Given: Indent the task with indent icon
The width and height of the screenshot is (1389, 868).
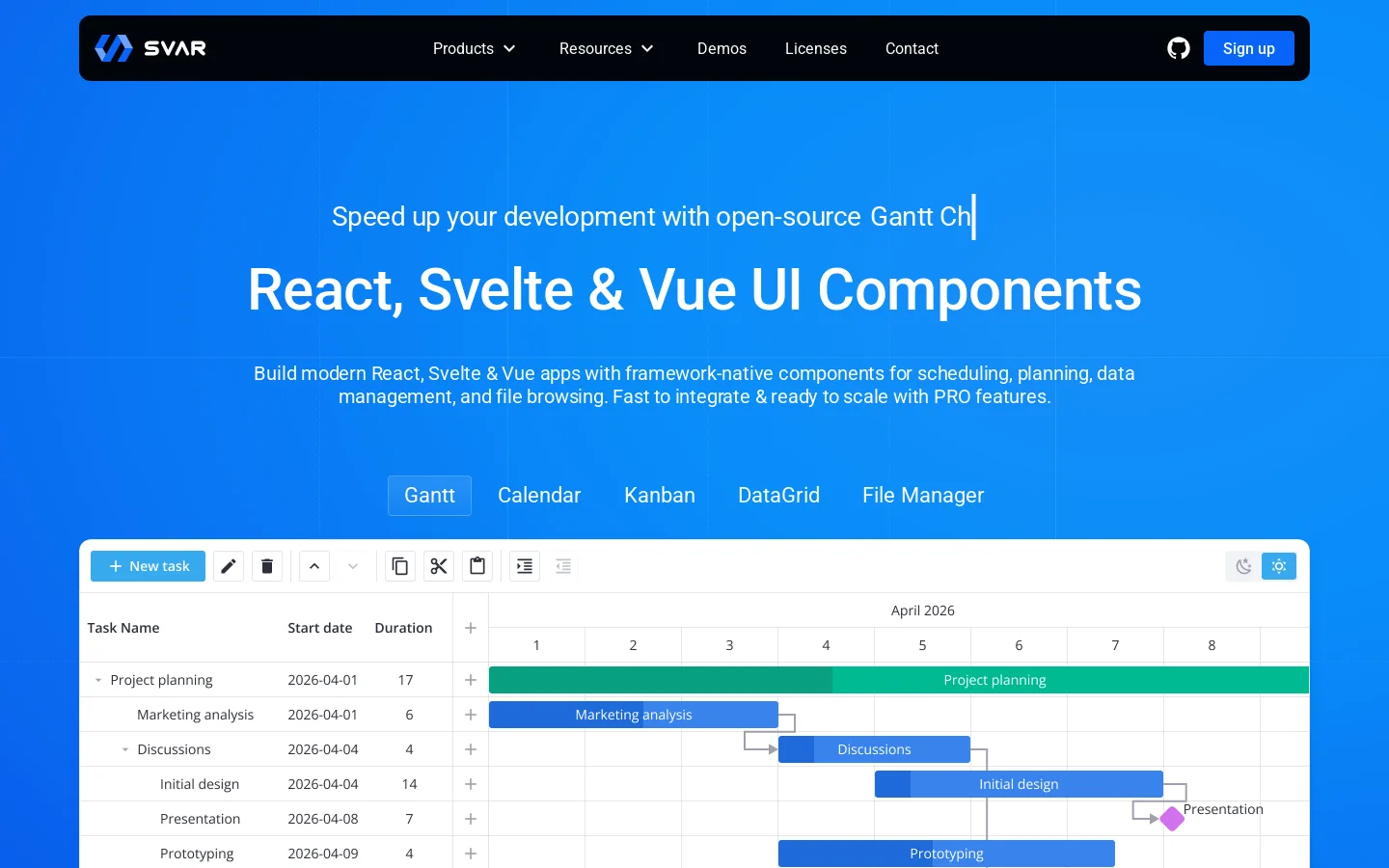Looking at the screenshot, I should point(525,566).
